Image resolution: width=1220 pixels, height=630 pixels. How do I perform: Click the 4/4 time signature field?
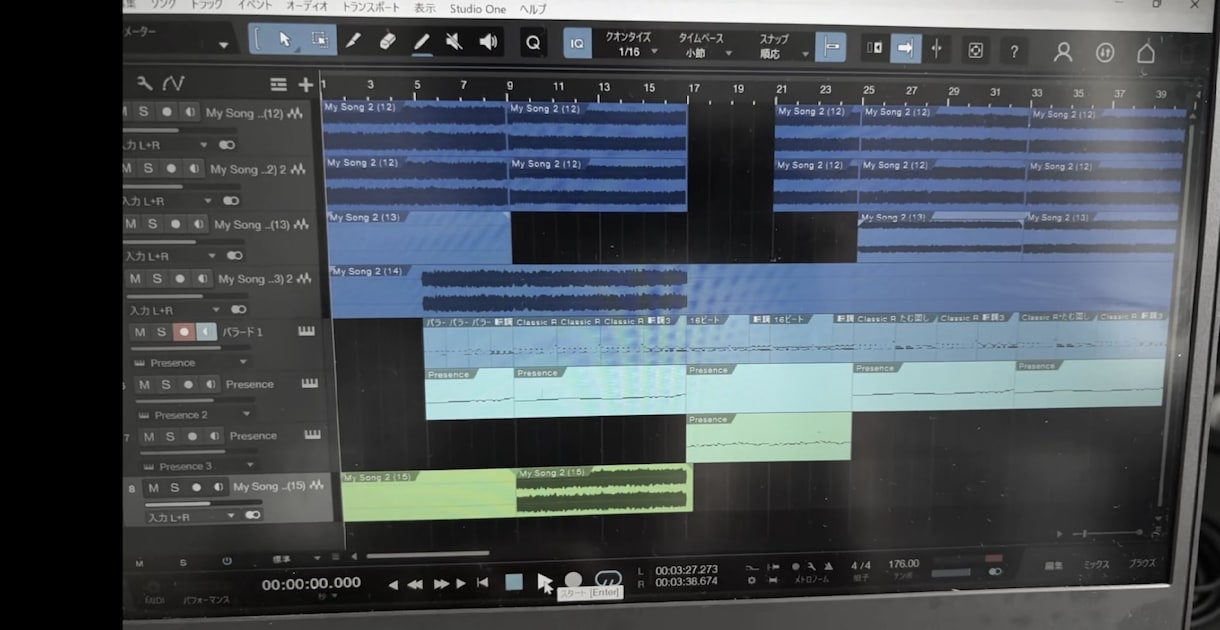pyautogui.click(x=860, y=565)
